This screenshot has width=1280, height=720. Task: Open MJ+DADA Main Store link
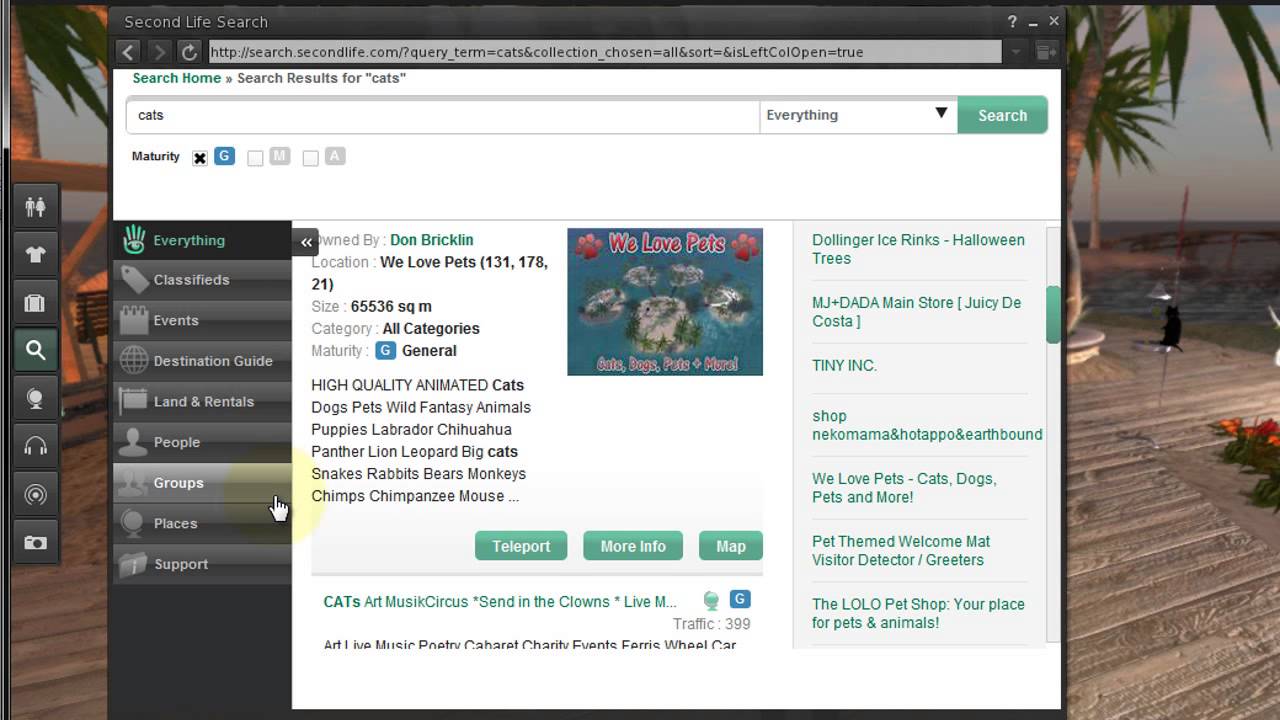point(916,312)
